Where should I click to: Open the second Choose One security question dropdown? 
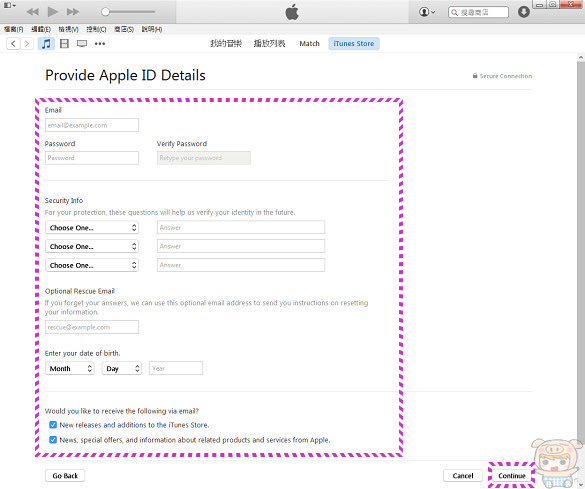click(92, 246)
